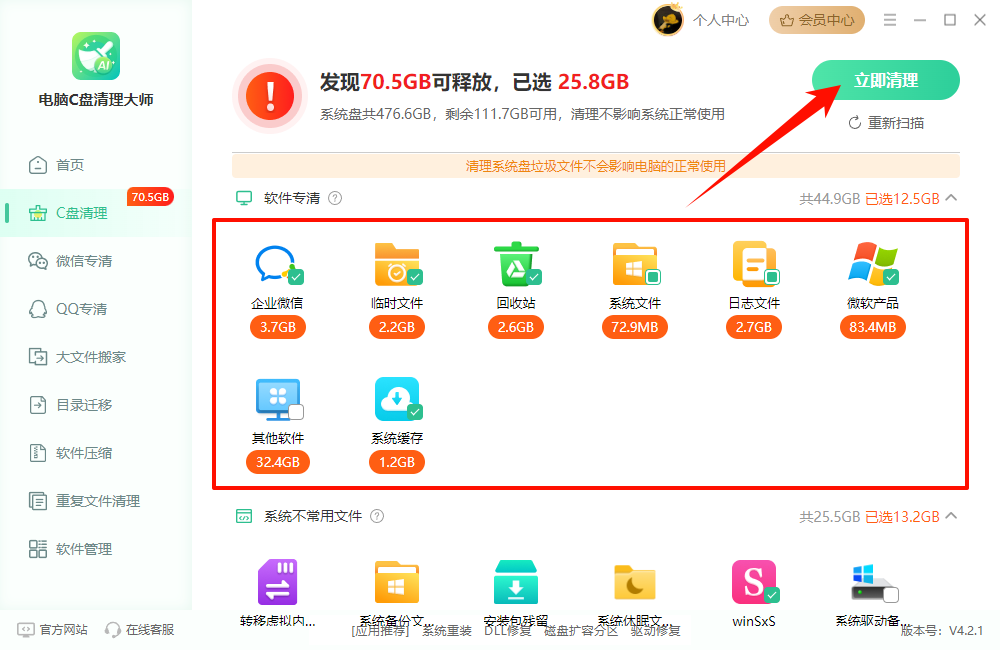The image size is (1000, 650).
Task: Open the 系统备份文件 folder icon
Action: (397, 582)
